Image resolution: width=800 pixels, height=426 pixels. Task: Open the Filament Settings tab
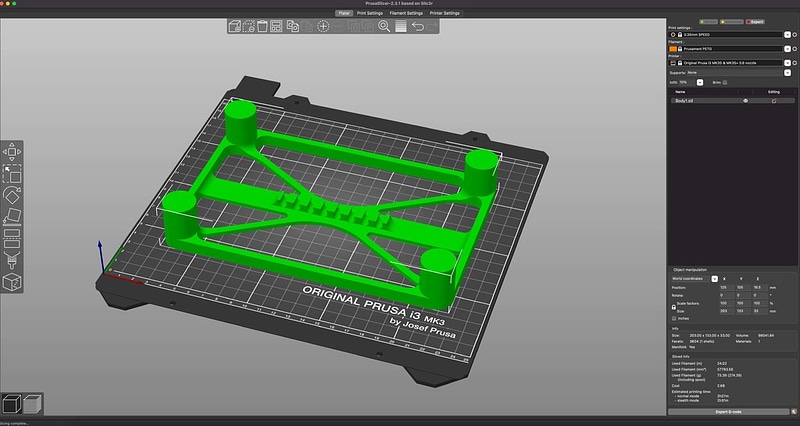pyautogui.click(x=406, y=13)
